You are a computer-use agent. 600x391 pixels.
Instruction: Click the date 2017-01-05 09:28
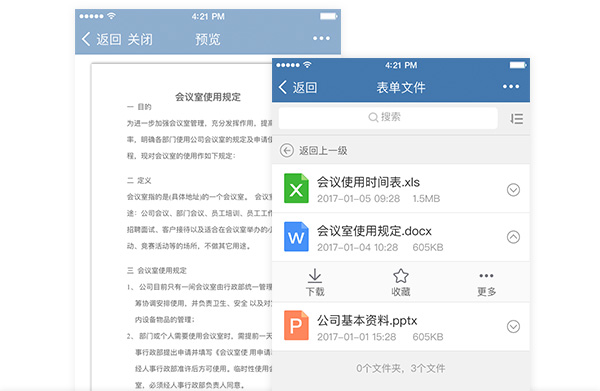tap(358, 199)
